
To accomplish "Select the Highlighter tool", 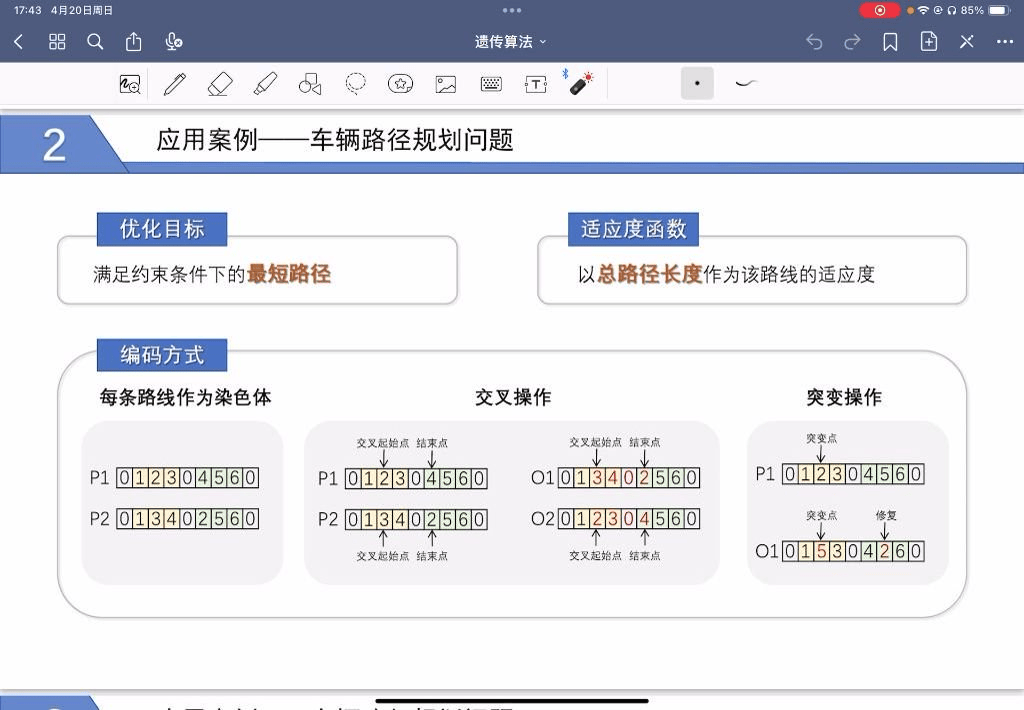I will 265,84.
